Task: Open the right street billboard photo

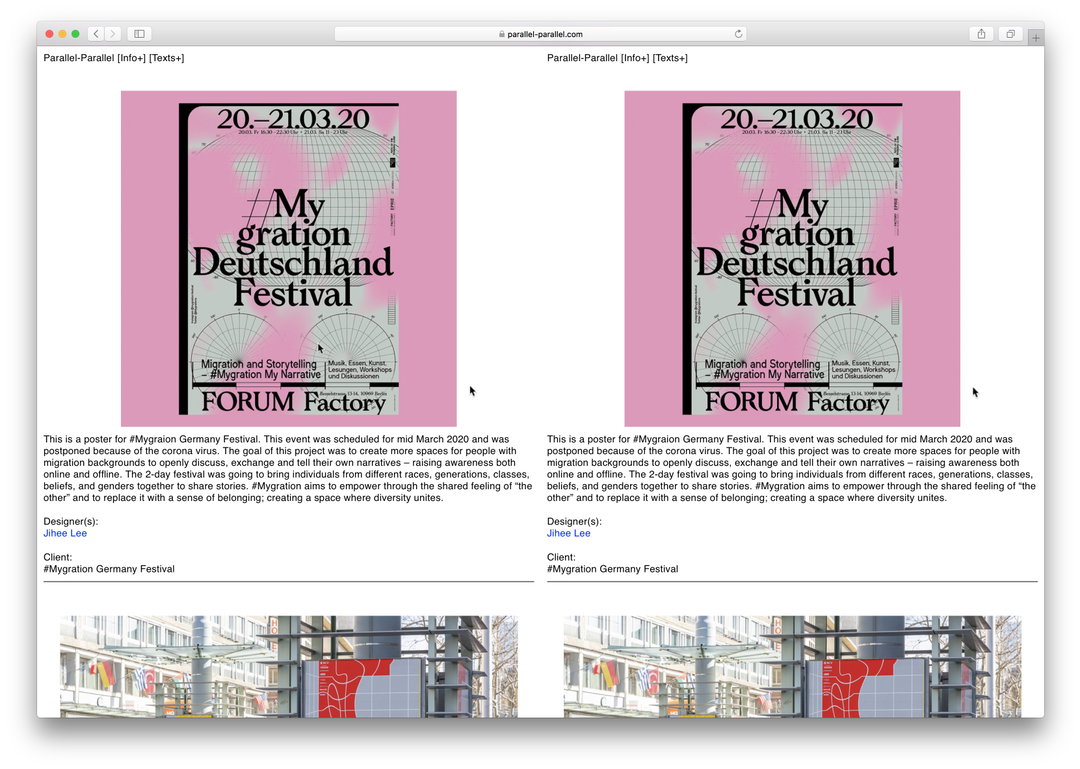Action: (792, 666)
